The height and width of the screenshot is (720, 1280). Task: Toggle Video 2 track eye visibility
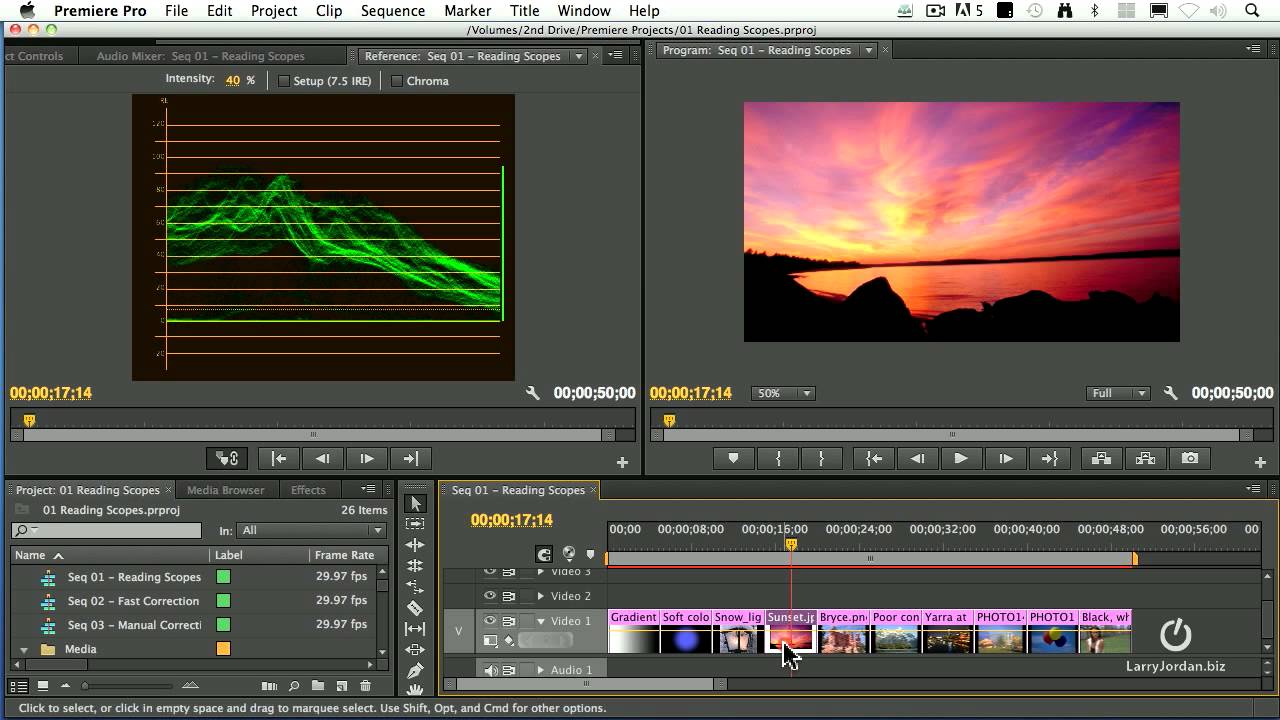[490, 595]
